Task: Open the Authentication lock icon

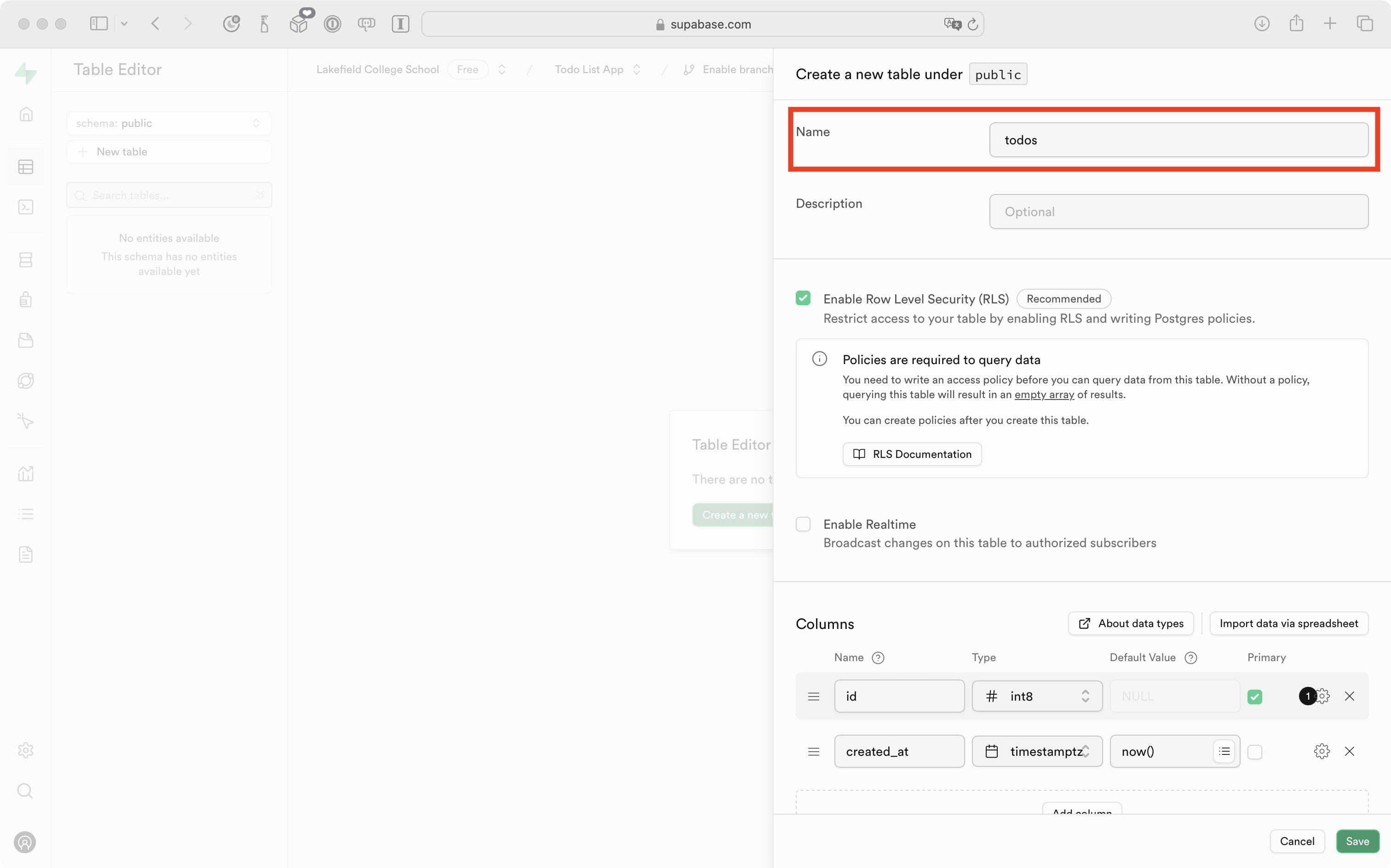Action: click(x=26, y=299)
